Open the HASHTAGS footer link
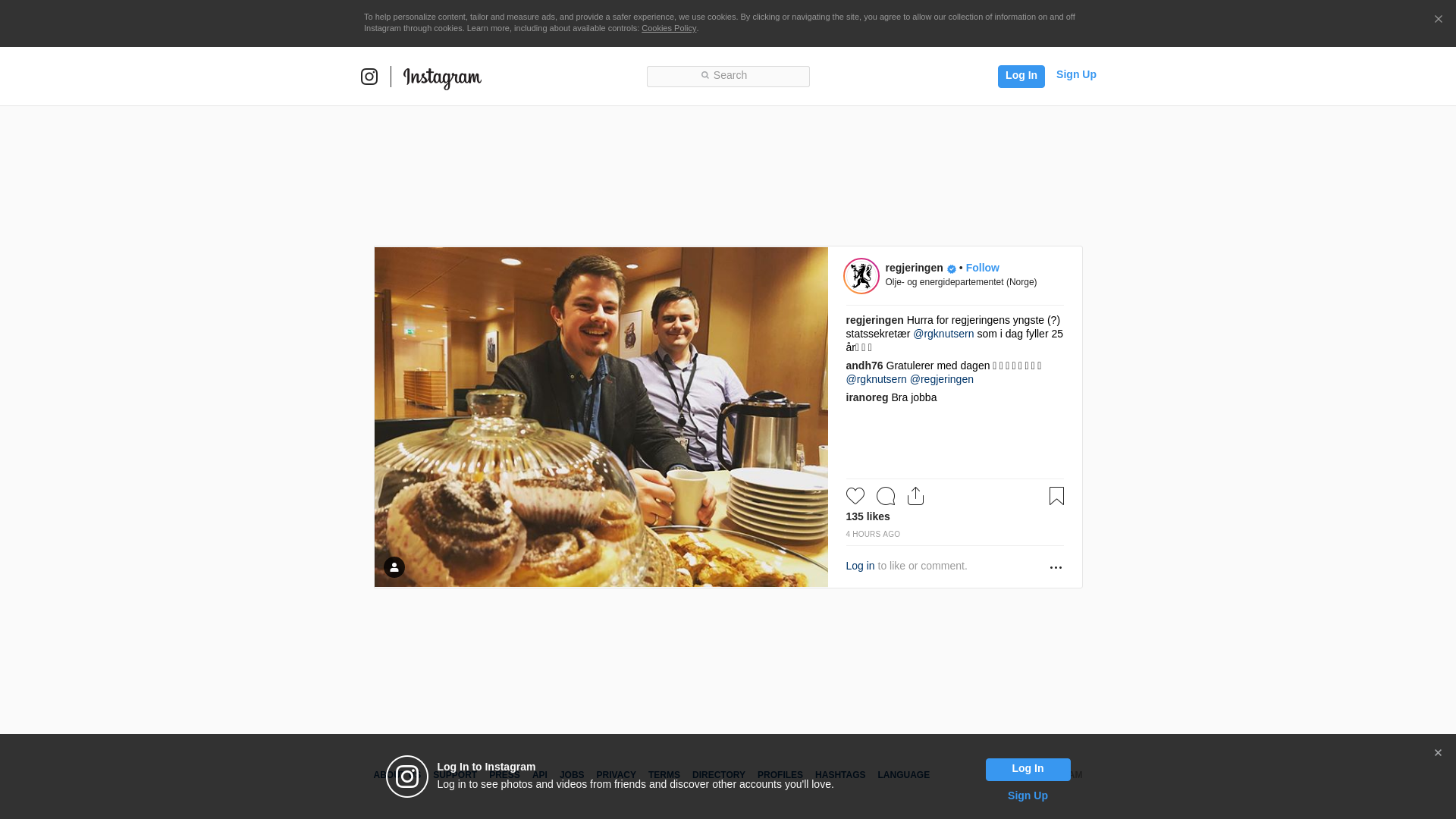The image size is (1456, 819). pos(839,775)
